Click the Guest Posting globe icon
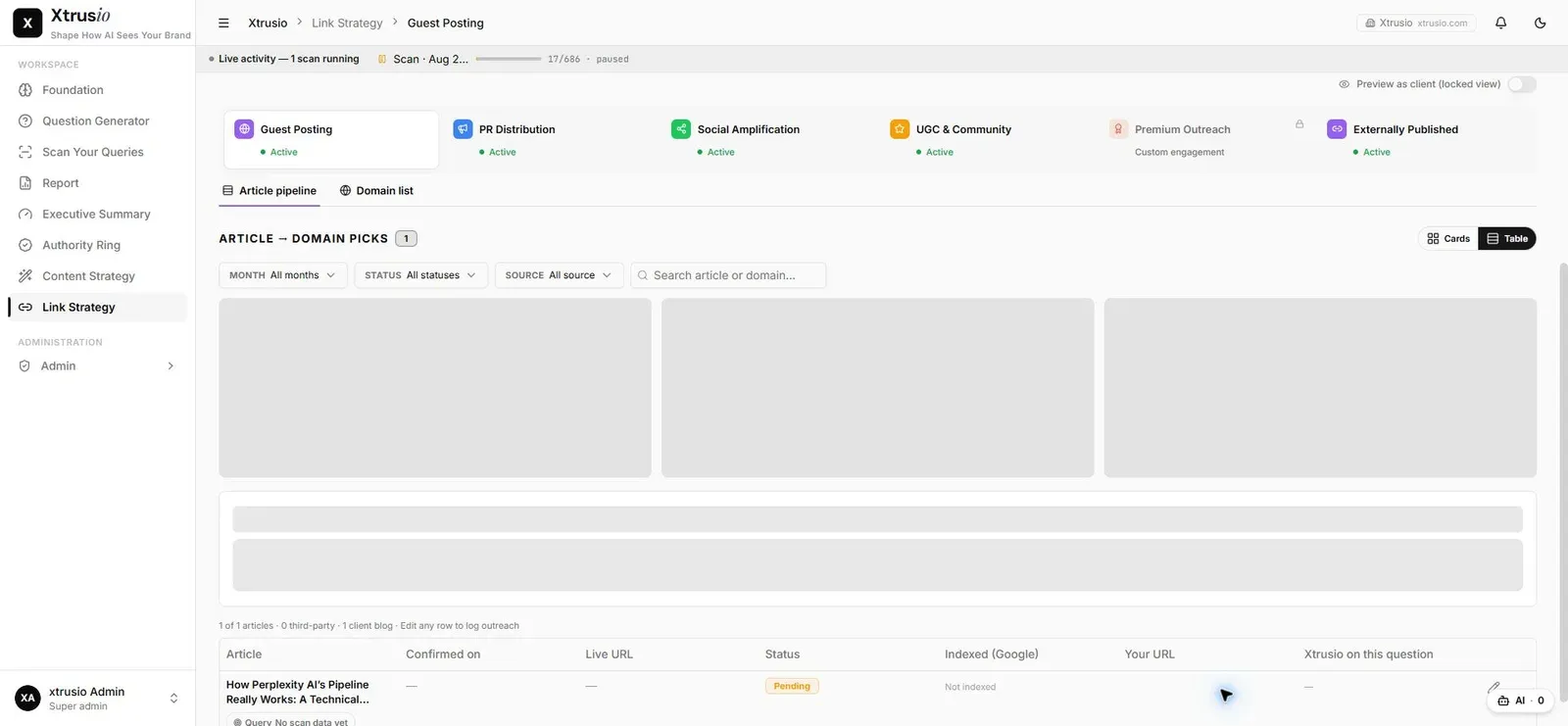Viewport: 1568px width, 726px height. tap(244, 128)
